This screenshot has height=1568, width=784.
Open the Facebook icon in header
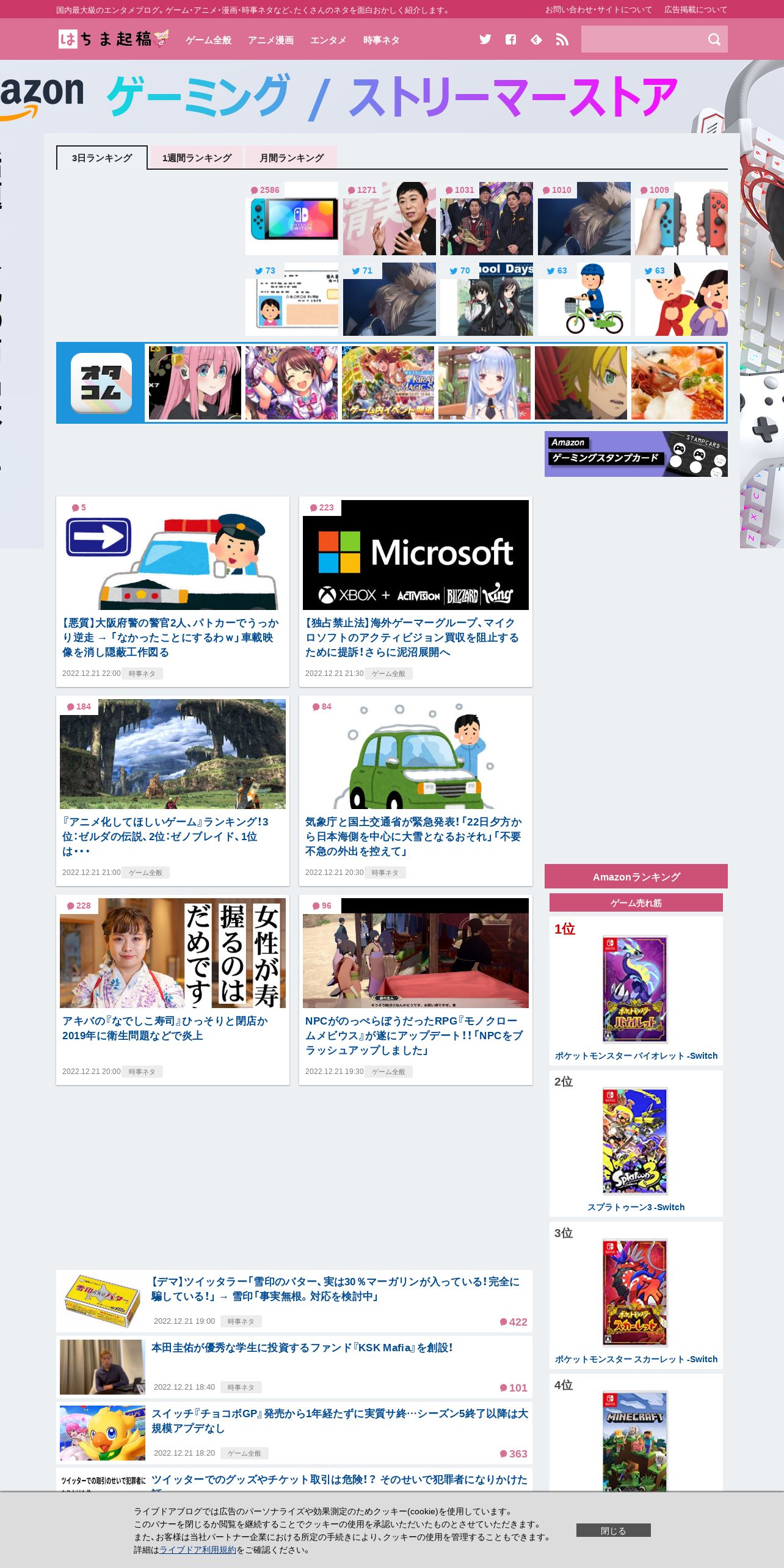(x=510, y=40)
